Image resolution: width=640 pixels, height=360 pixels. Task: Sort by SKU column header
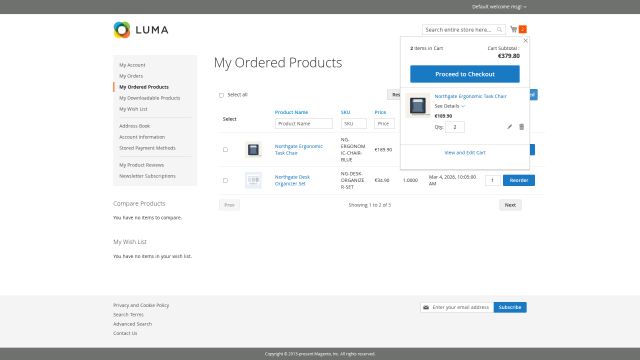[345, 112]
